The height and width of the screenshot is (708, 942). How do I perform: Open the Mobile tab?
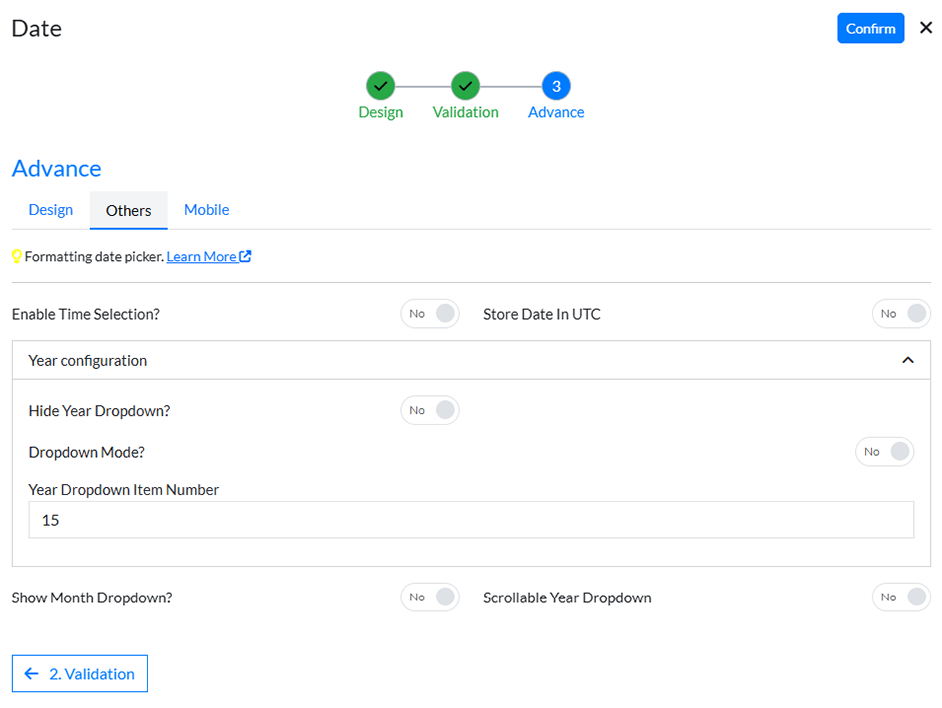(206, 210)
